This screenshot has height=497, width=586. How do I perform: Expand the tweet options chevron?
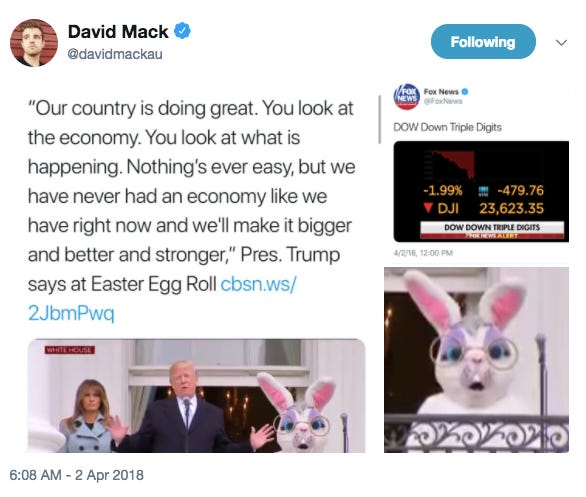(x=561, y=43)
